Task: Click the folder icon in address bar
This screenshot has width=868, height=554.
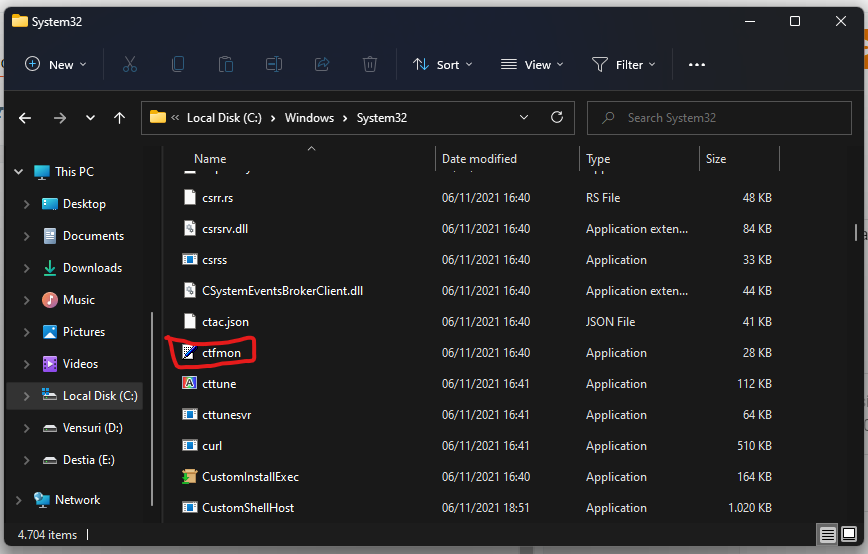Action: pyautogui.click(x=158, y=117)
